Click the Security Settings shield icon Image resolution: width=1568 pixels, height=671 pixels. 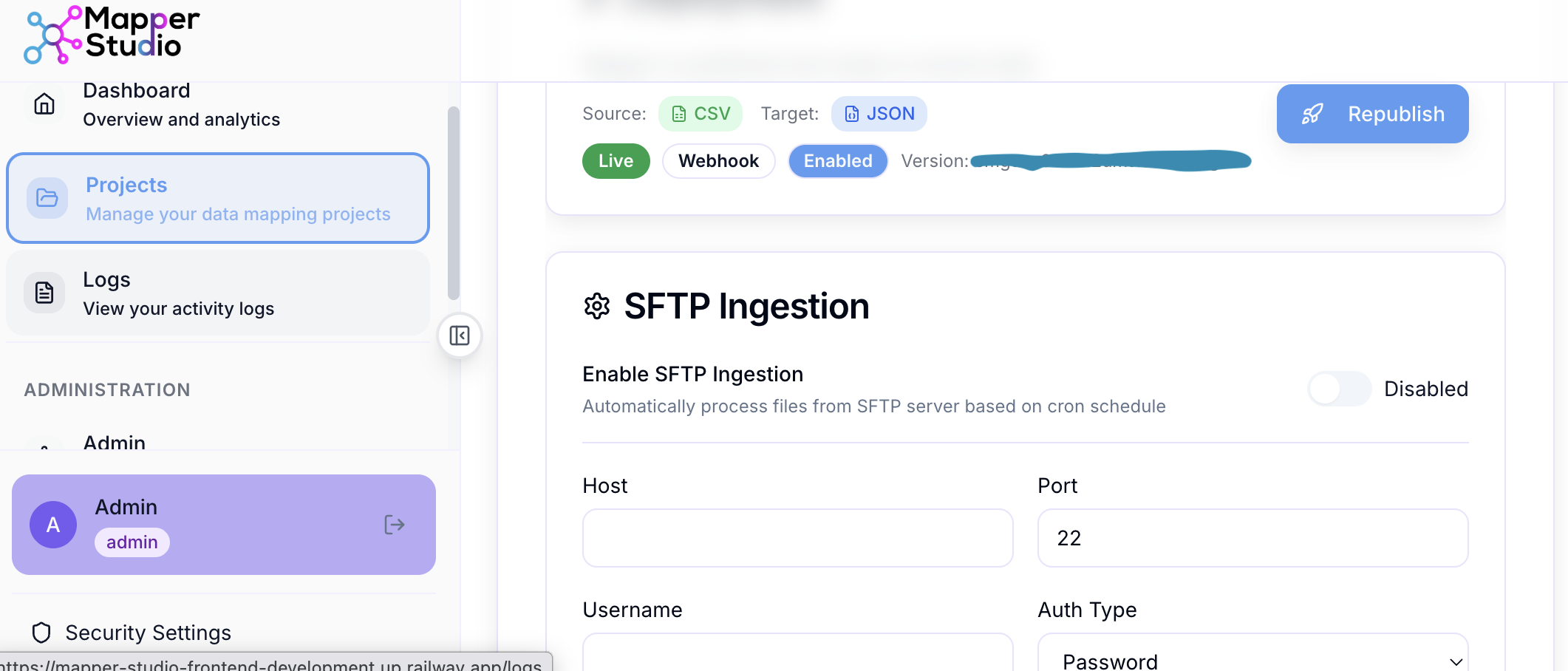coord(41,633)
